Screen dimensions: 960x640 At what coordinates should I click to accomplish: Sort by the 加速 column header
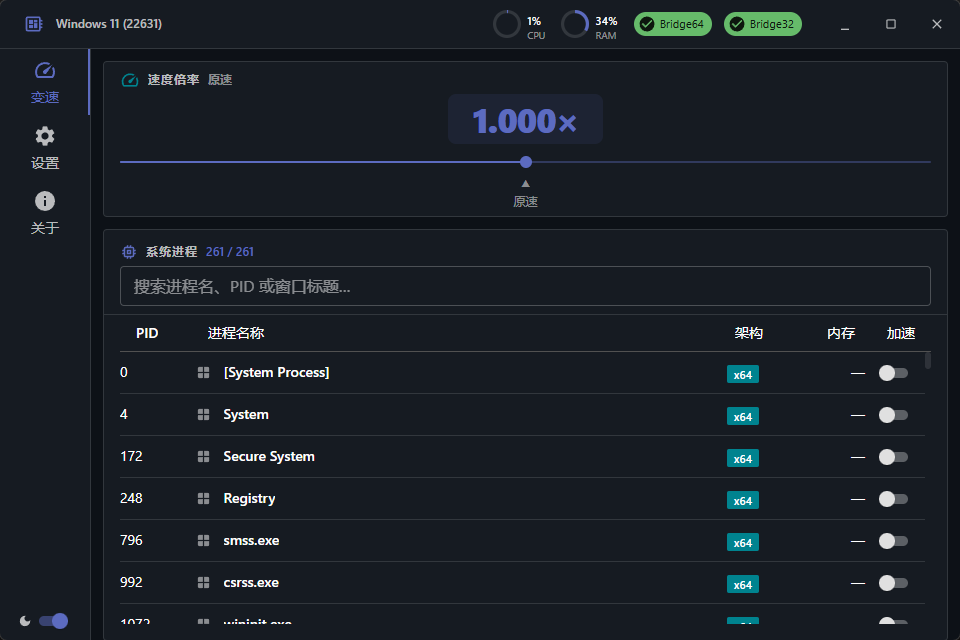point(901,333)
